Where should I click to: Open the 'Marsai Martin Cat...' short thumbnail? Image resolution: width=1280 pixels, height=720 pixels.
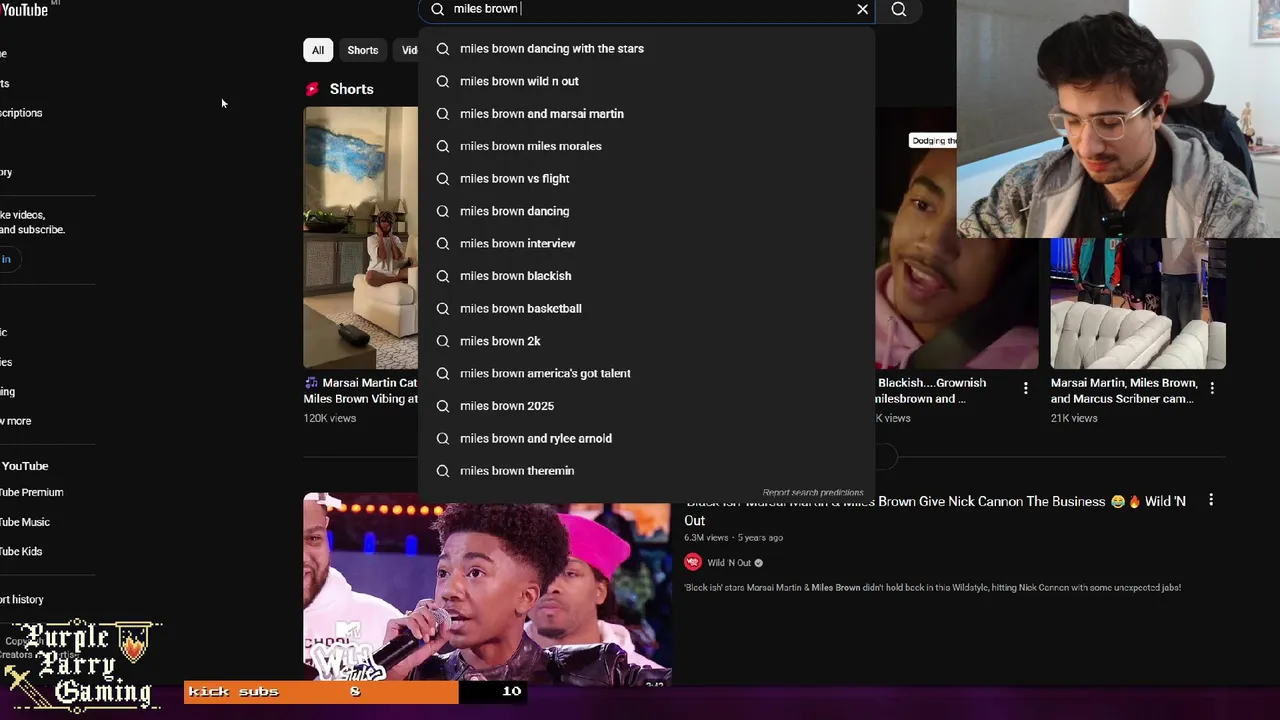(x=361, y=238)
